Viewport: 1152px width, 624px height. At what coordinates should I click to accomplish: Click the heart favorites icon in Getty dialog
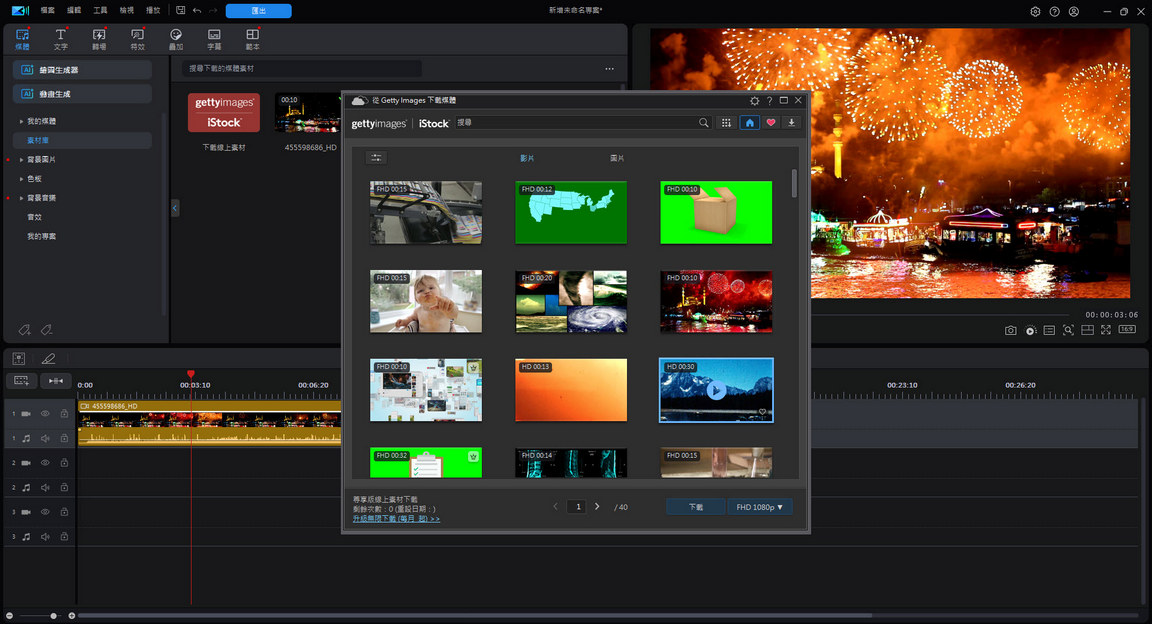(770, 123)
